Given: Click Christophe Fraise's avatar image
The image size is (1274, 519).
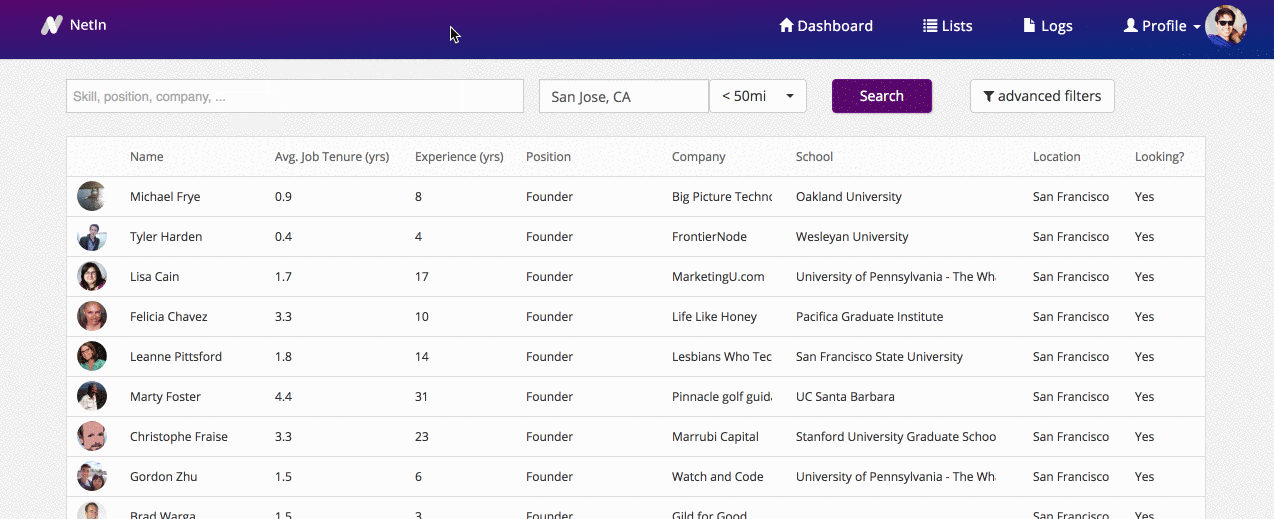Looking at the screenshot, I should (92, 437).
